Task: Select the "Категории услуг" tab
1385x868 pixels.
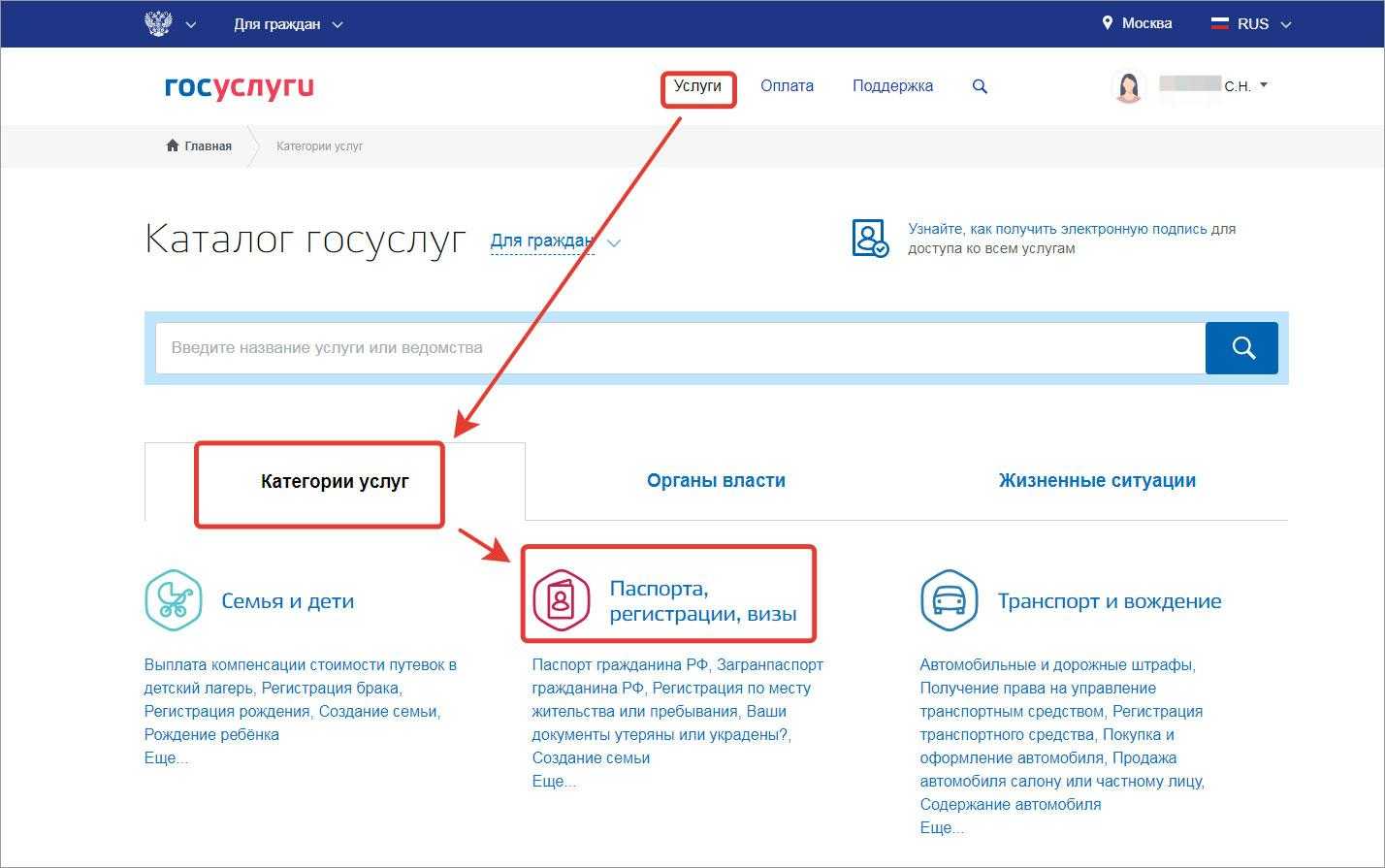Action: (x=335, y=481)
